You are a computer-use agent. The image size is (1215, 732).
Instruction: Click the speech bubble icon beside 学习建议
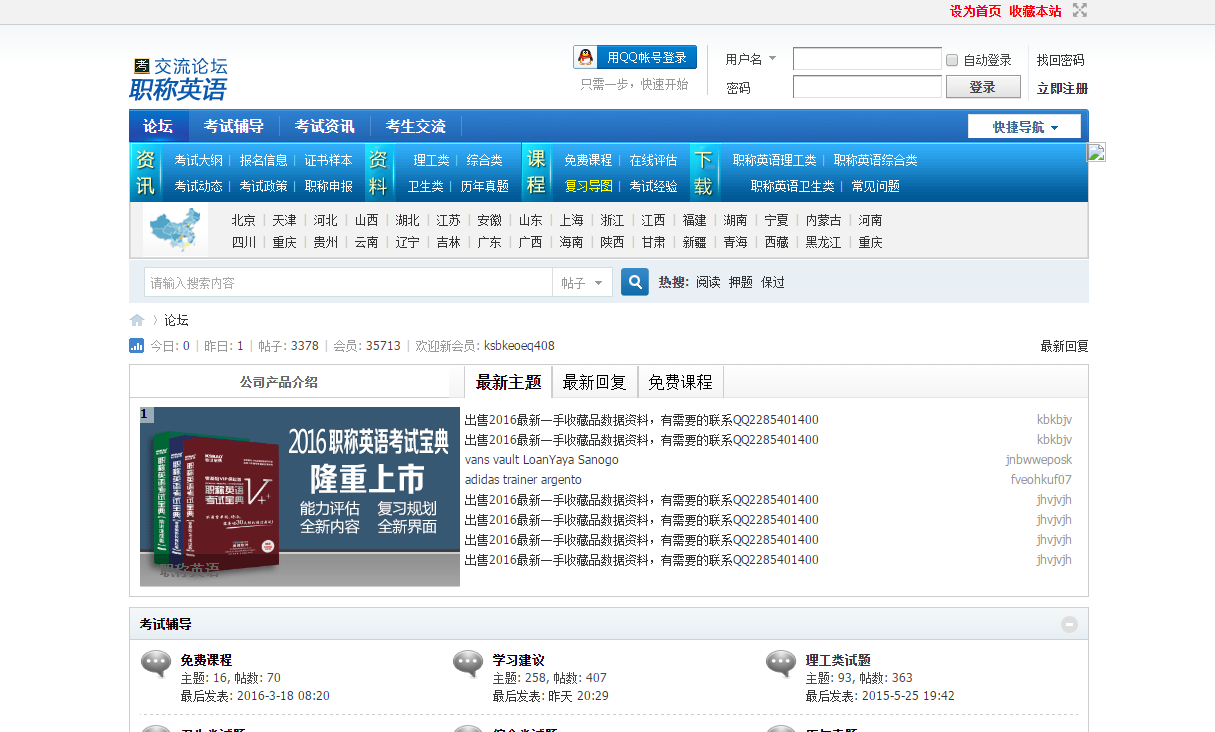pyautogui.click(x=468, y=663)
